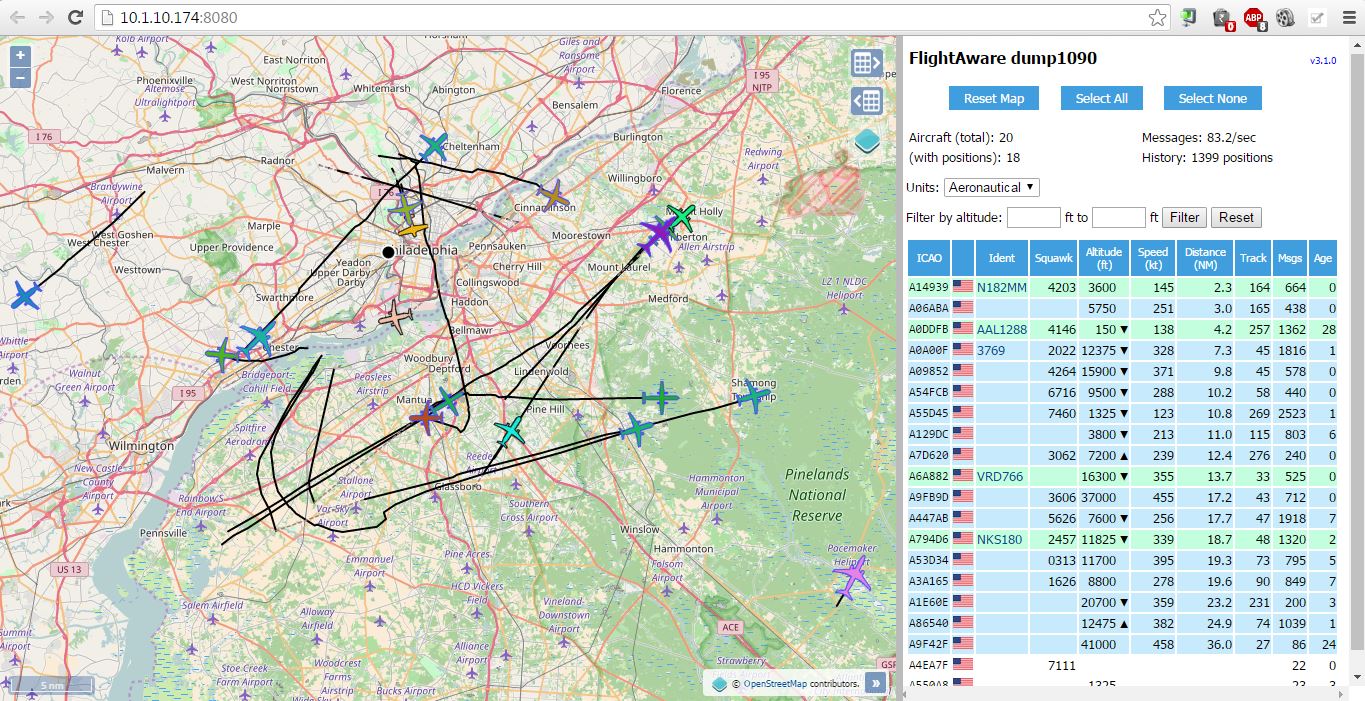
Task: Select aircraft row VRD766
Action: tap(1122, 476)
